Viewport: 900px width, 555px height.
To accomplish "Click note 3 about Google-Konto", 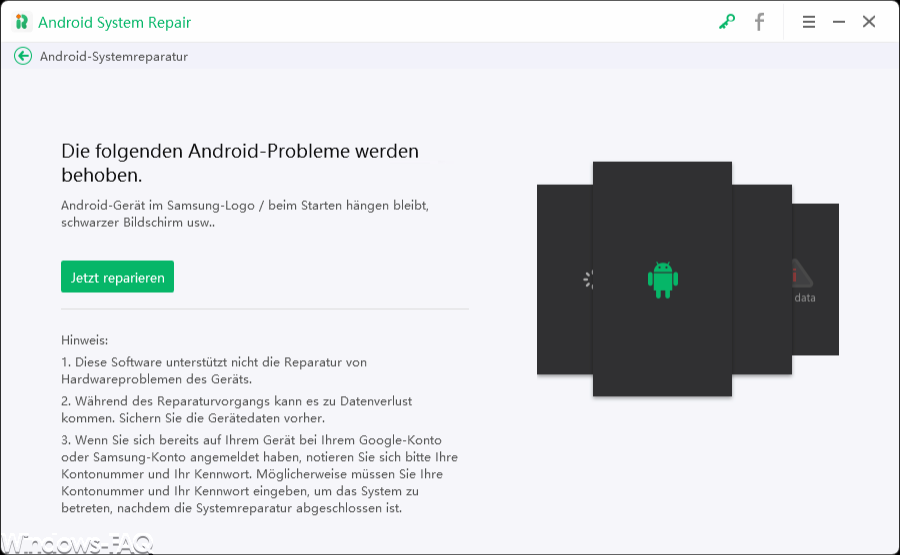I will pos(259,474).
